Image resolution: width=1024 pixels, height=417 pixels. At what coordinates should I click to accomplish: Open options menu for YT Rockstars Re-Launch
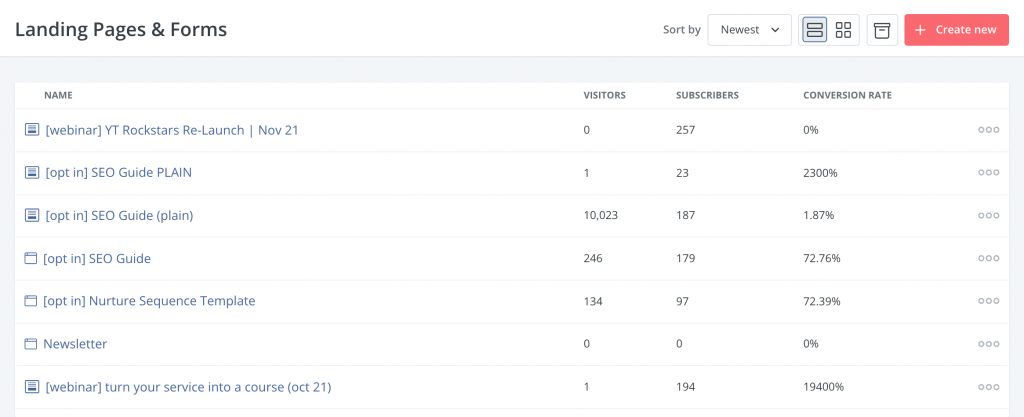pyautogui.click(x=988, y=130)
